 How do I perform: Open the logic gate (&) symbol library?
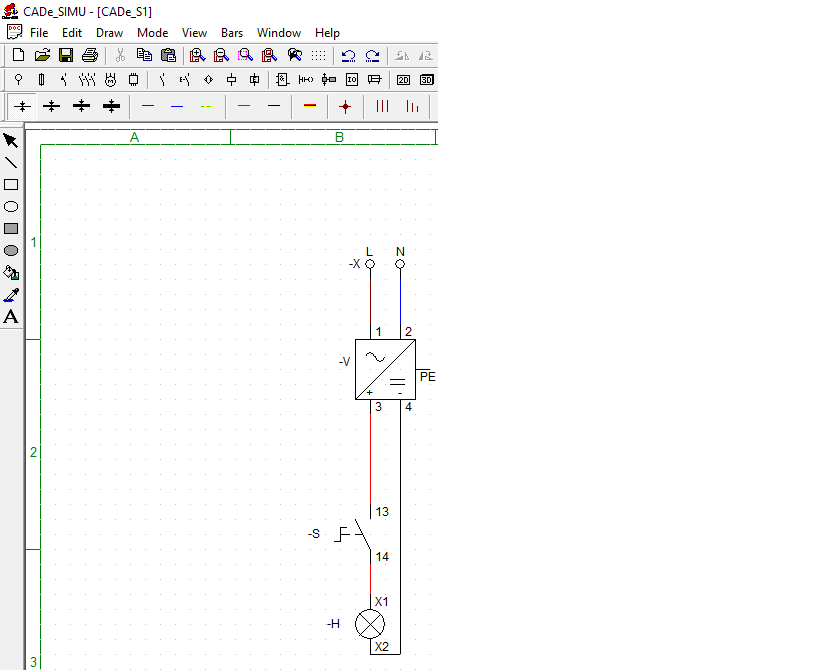pos(282,80)
